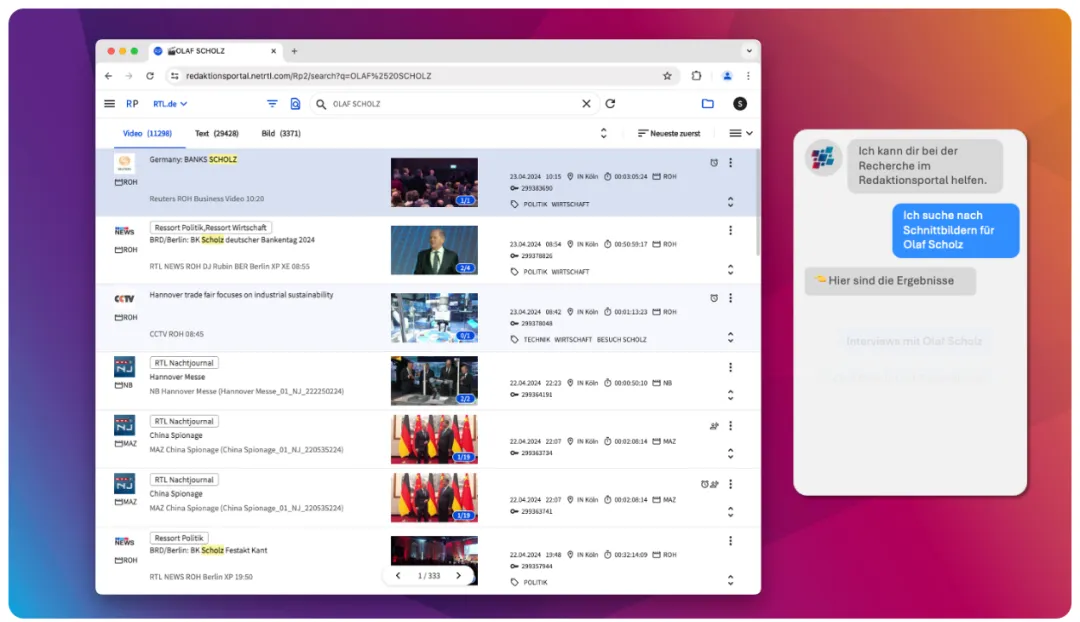Bookmark this page with the star icon
Screen dimensions: 1080x622
point(667,76)
